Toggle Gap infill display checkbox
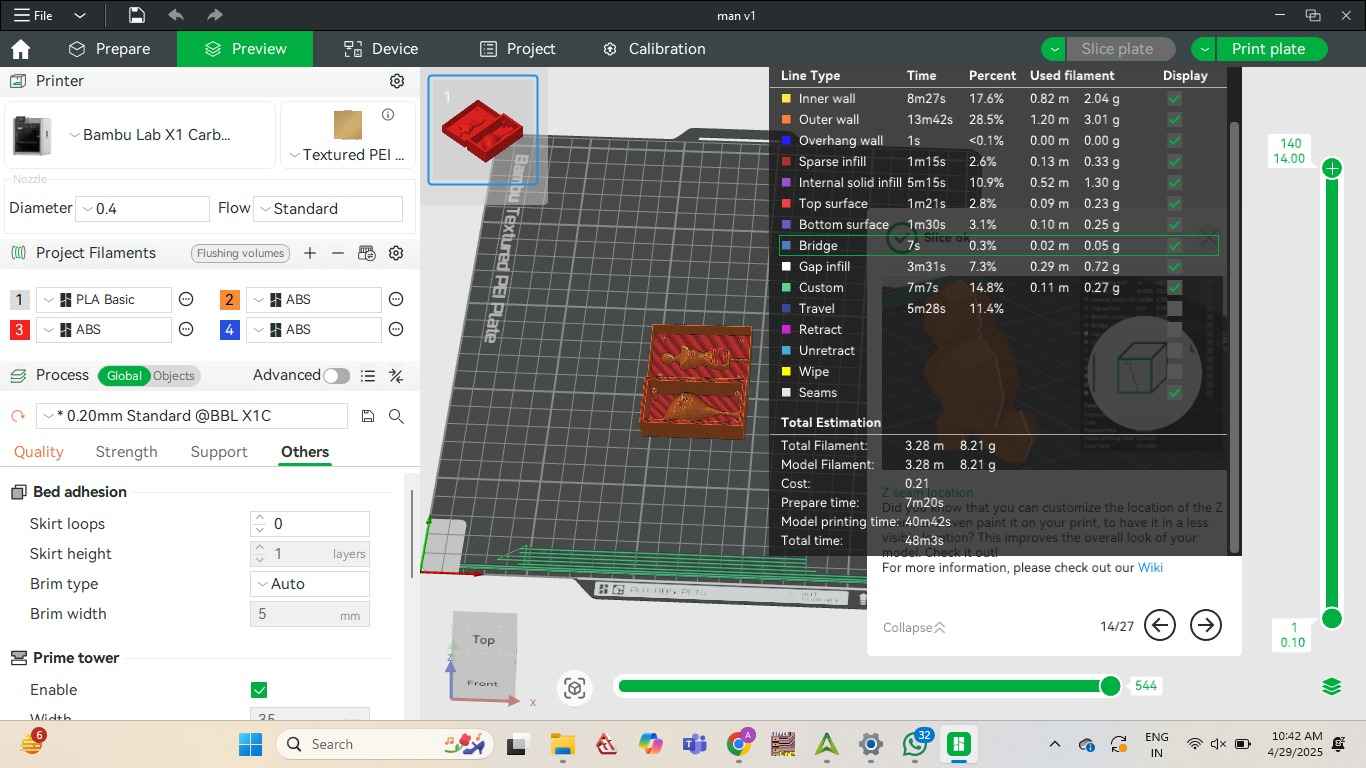This screenshot has height=768, width=1366. tap(1175, 267)
